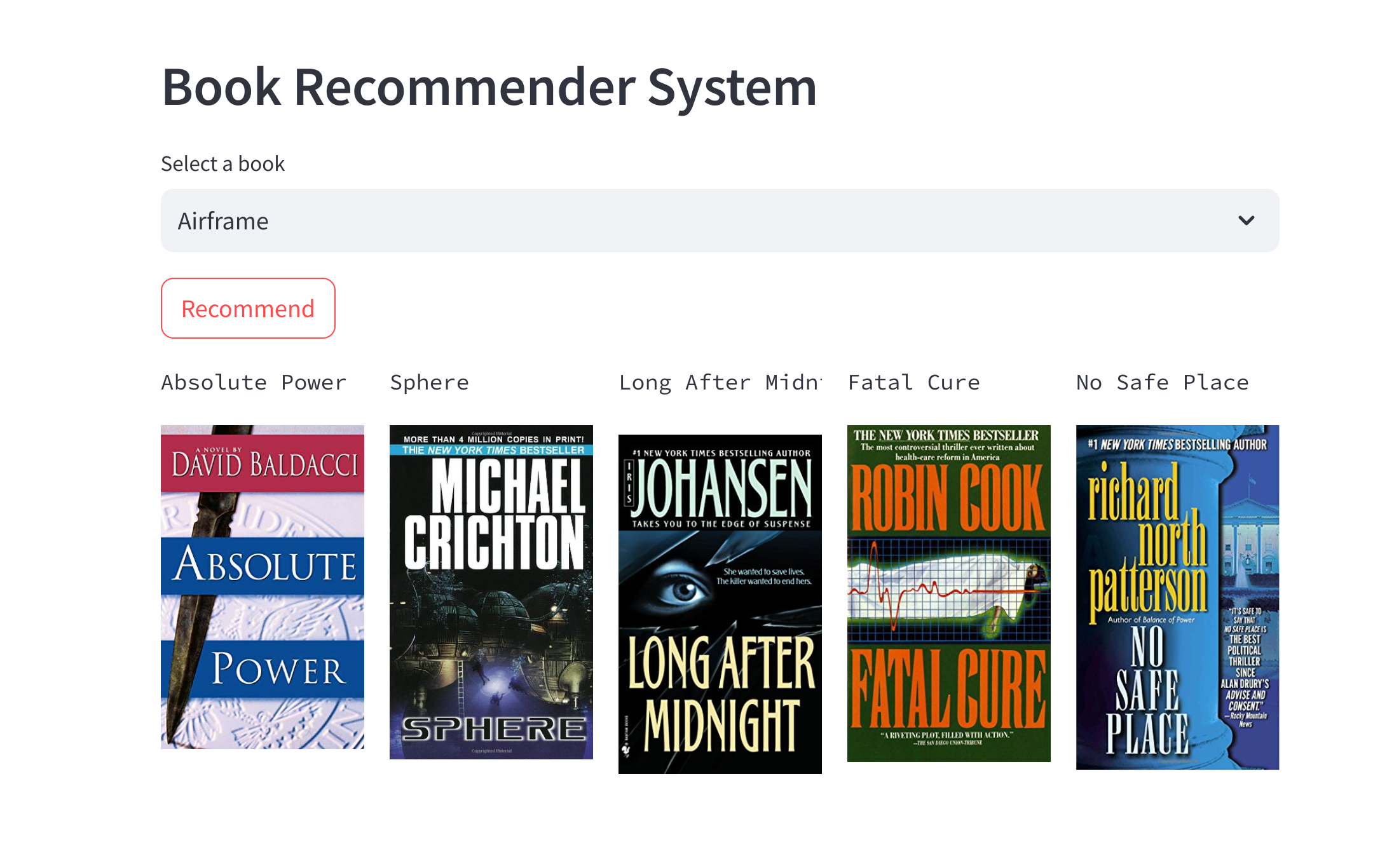Viewport: 1387px width, 868px height.
Task: Click the Sphere title label
Action: tap(430, 383)
